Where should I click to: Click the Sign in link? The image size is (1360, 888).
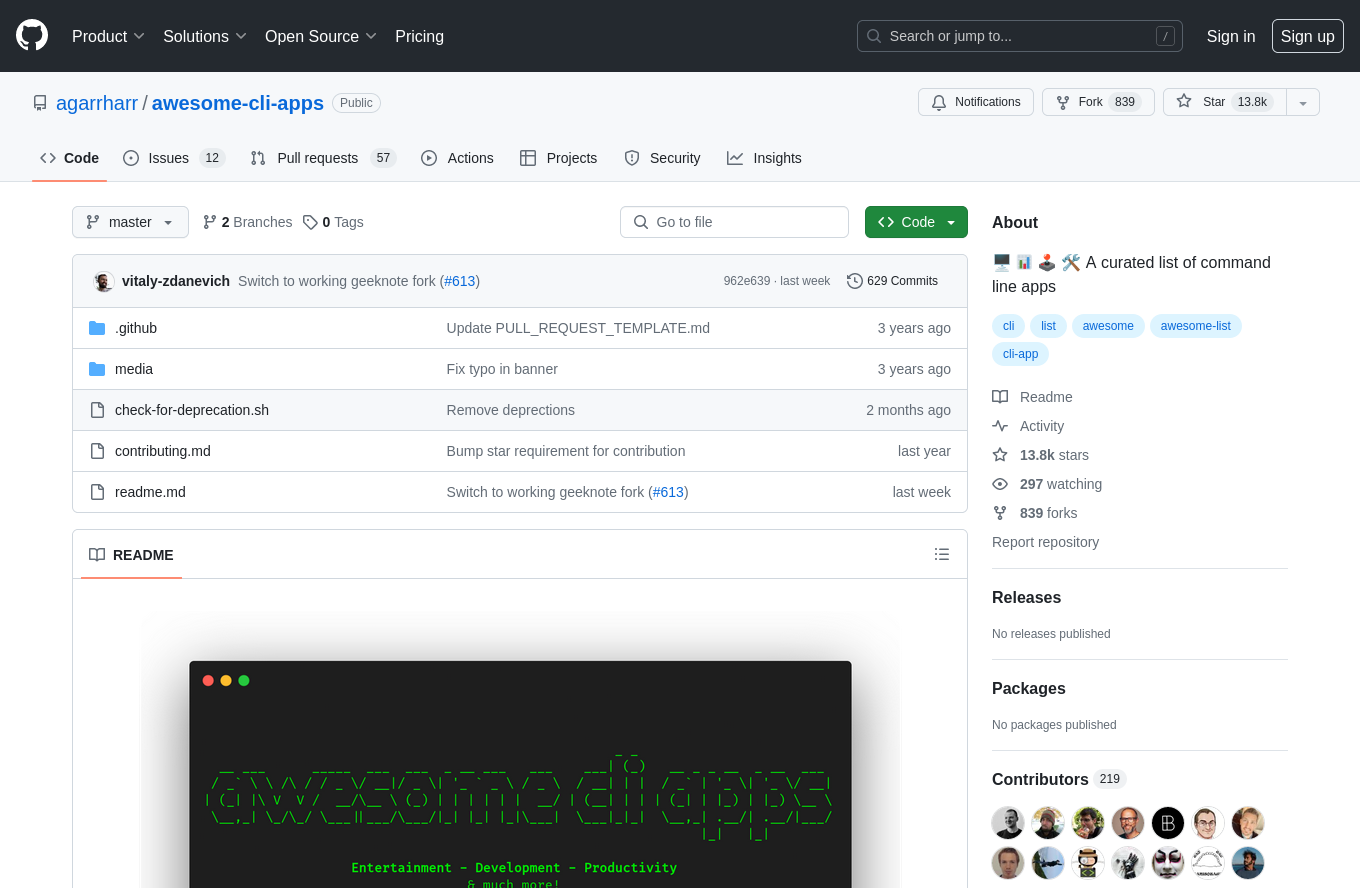1231,36
